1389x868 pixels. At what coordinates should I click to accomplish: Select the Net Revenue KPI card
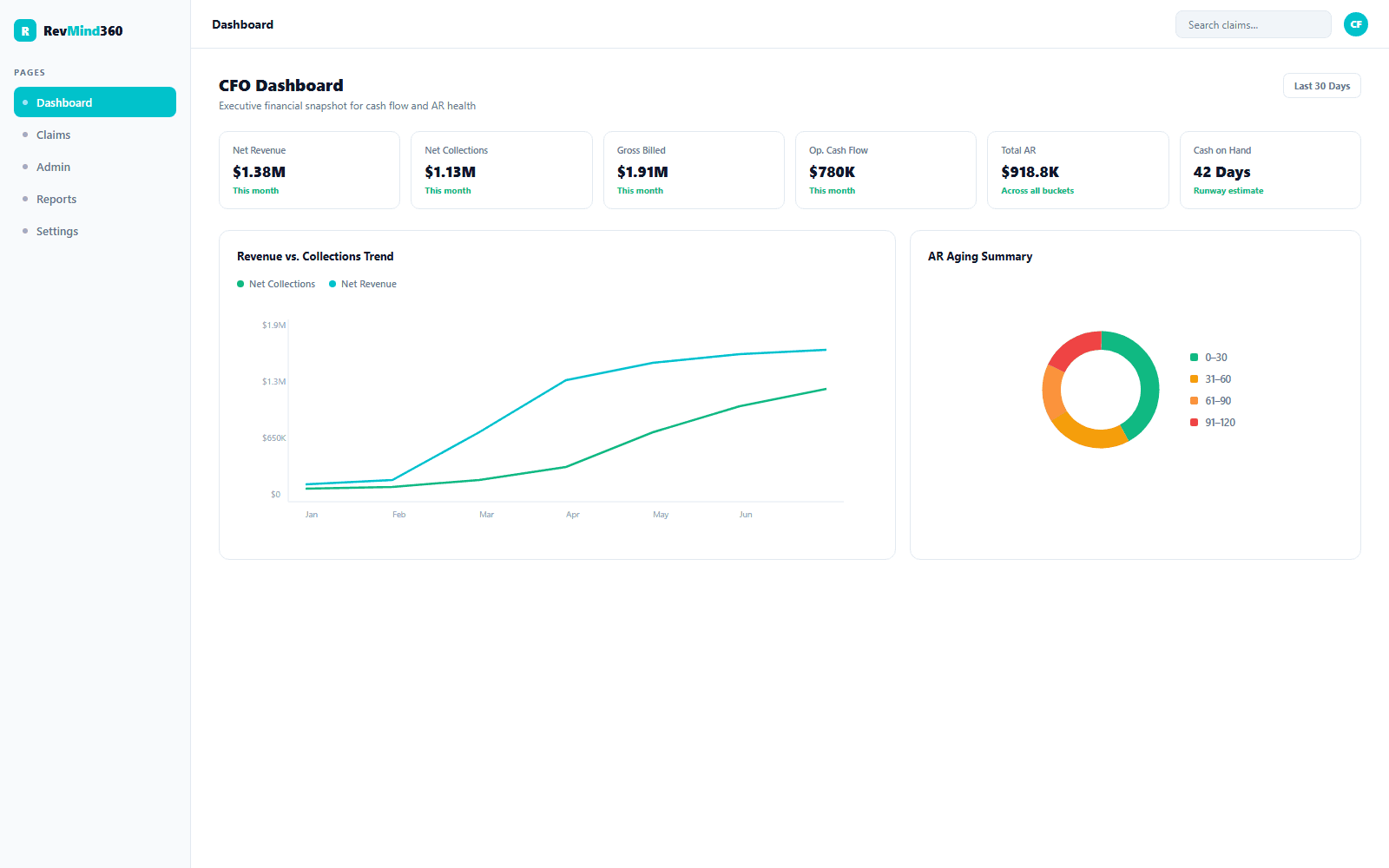(309, 170)
